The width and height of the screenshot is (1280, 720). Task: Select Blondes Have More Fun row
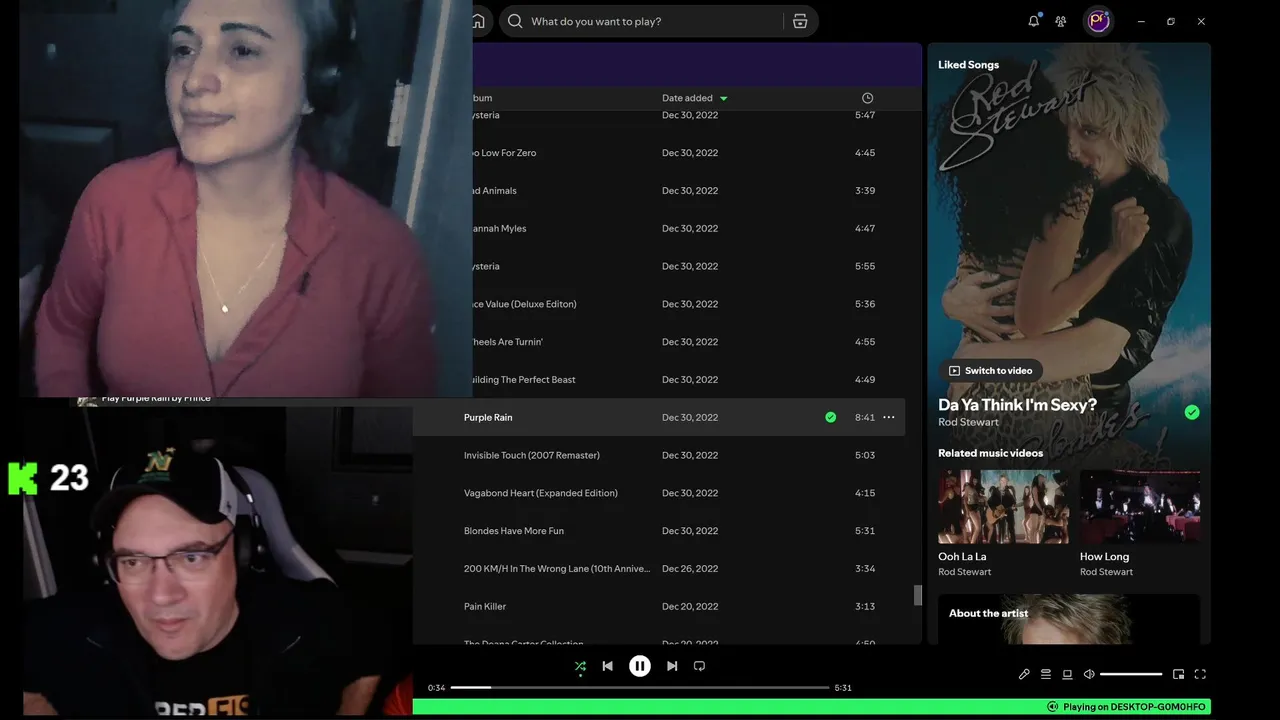pyautogui.click(x=660, y=531)
